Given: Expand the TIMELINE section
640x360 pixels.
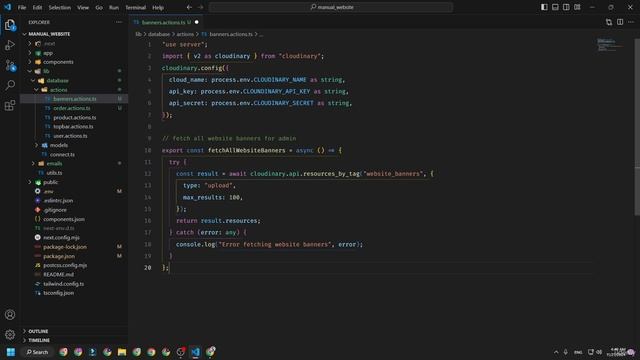Looking at the screenshot, I should tap(74, 340).
